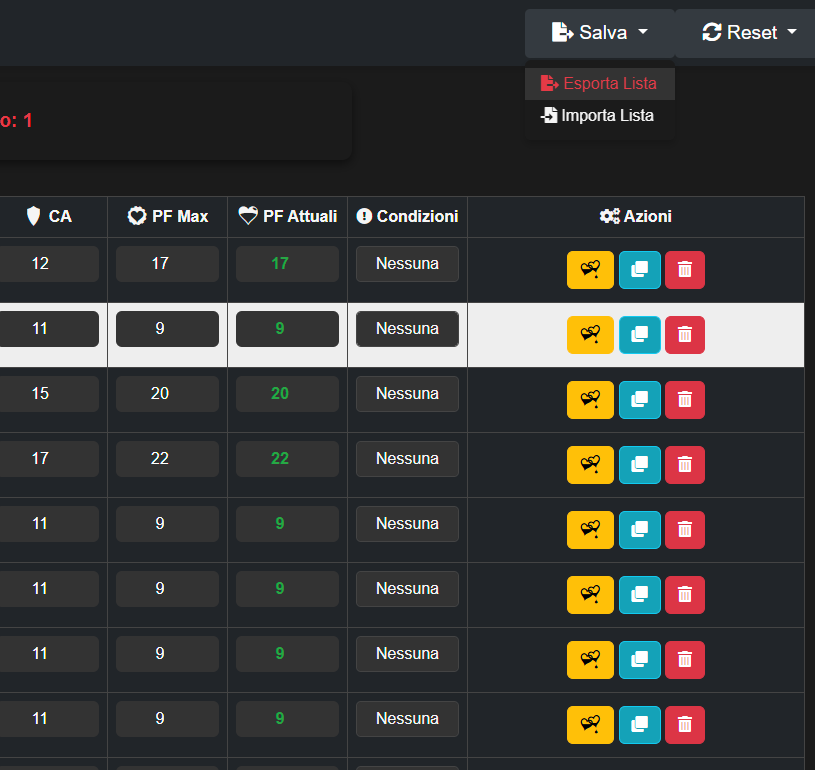Click the PF Max field showing 22

167,459
